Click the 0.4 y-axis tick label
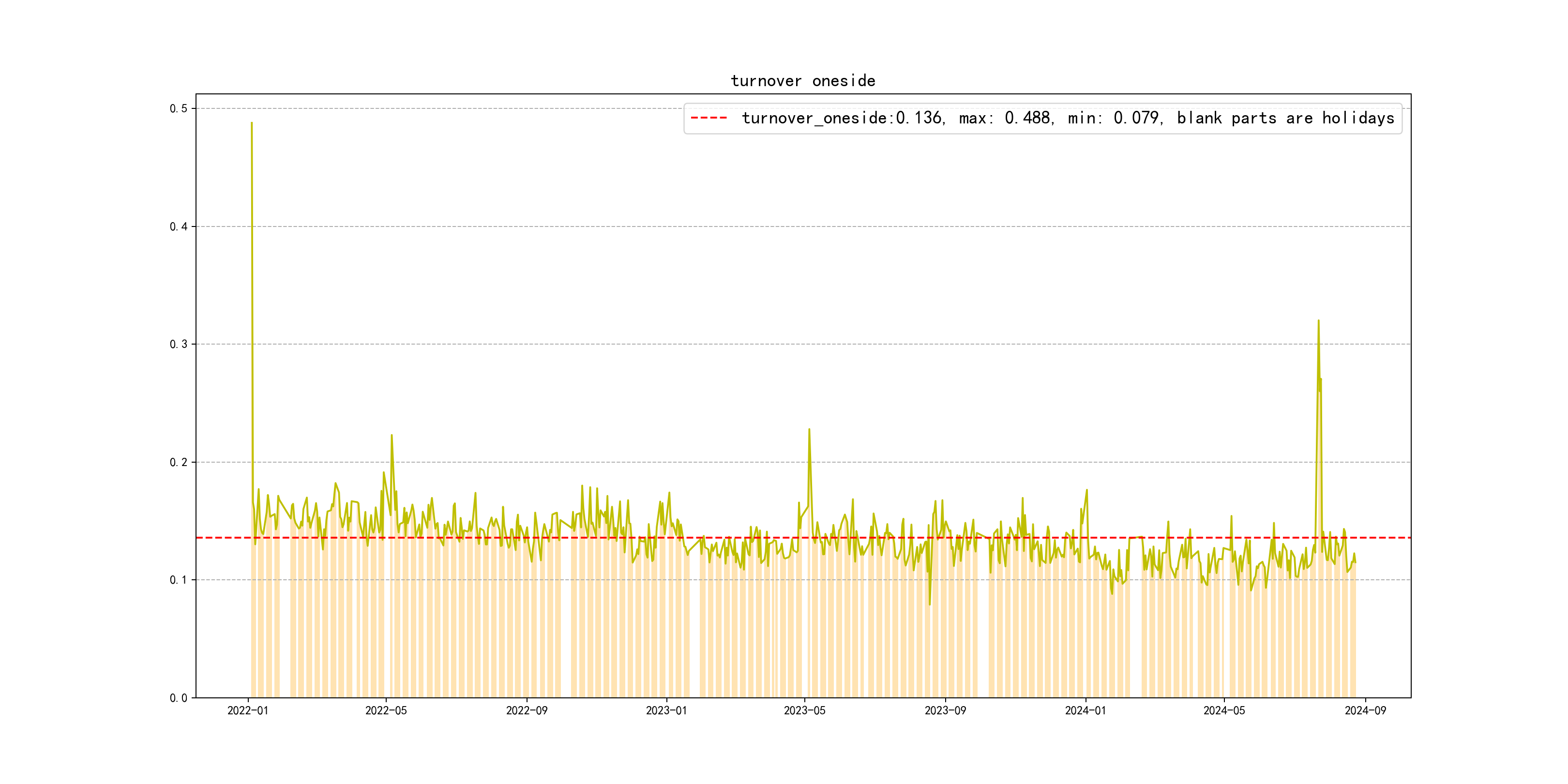1568x784 pixels. 179,226
